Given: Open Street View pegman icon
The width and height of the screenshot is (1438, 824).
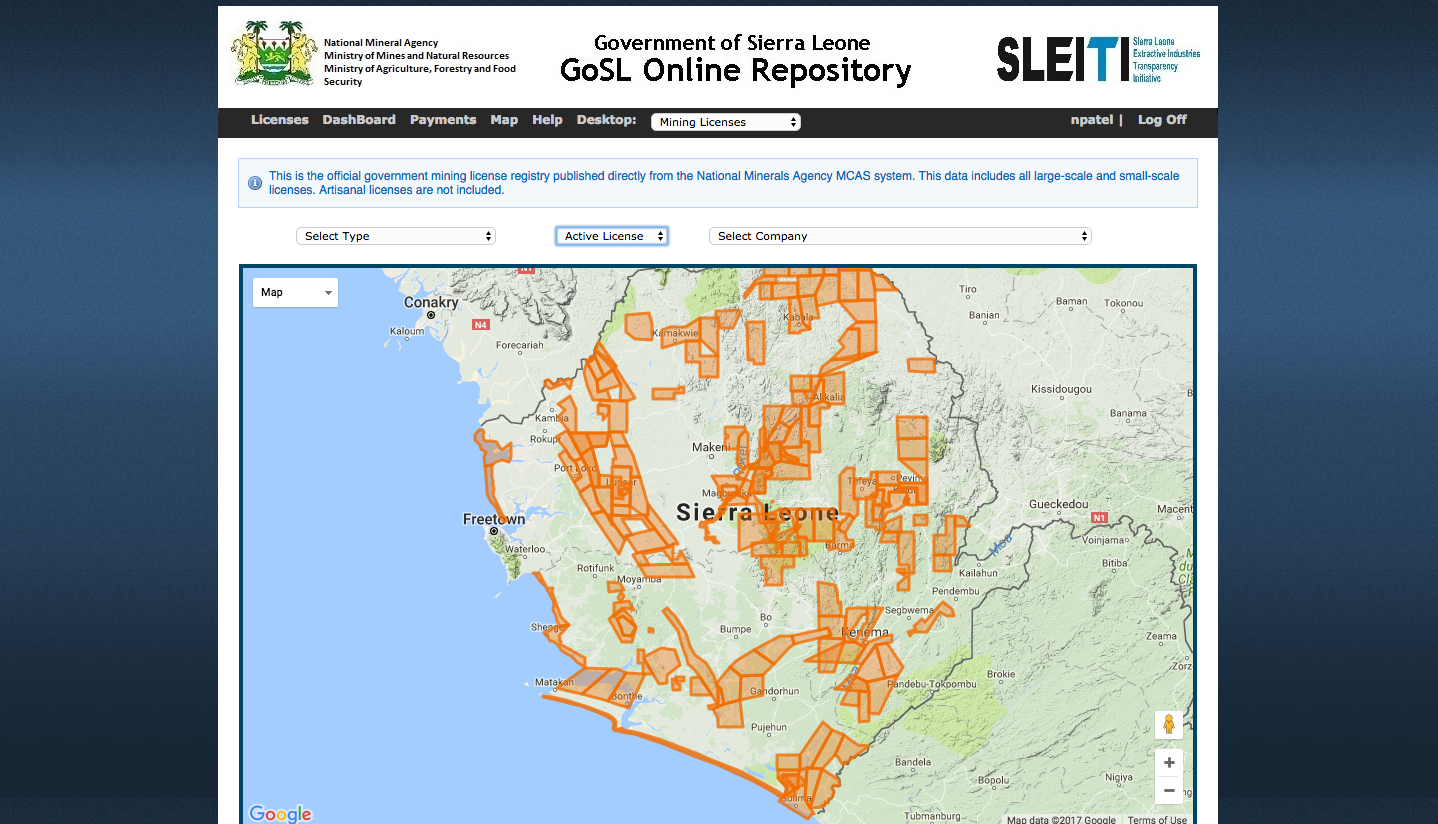Looking at the screenshot, I should [x=1168, y=725].
